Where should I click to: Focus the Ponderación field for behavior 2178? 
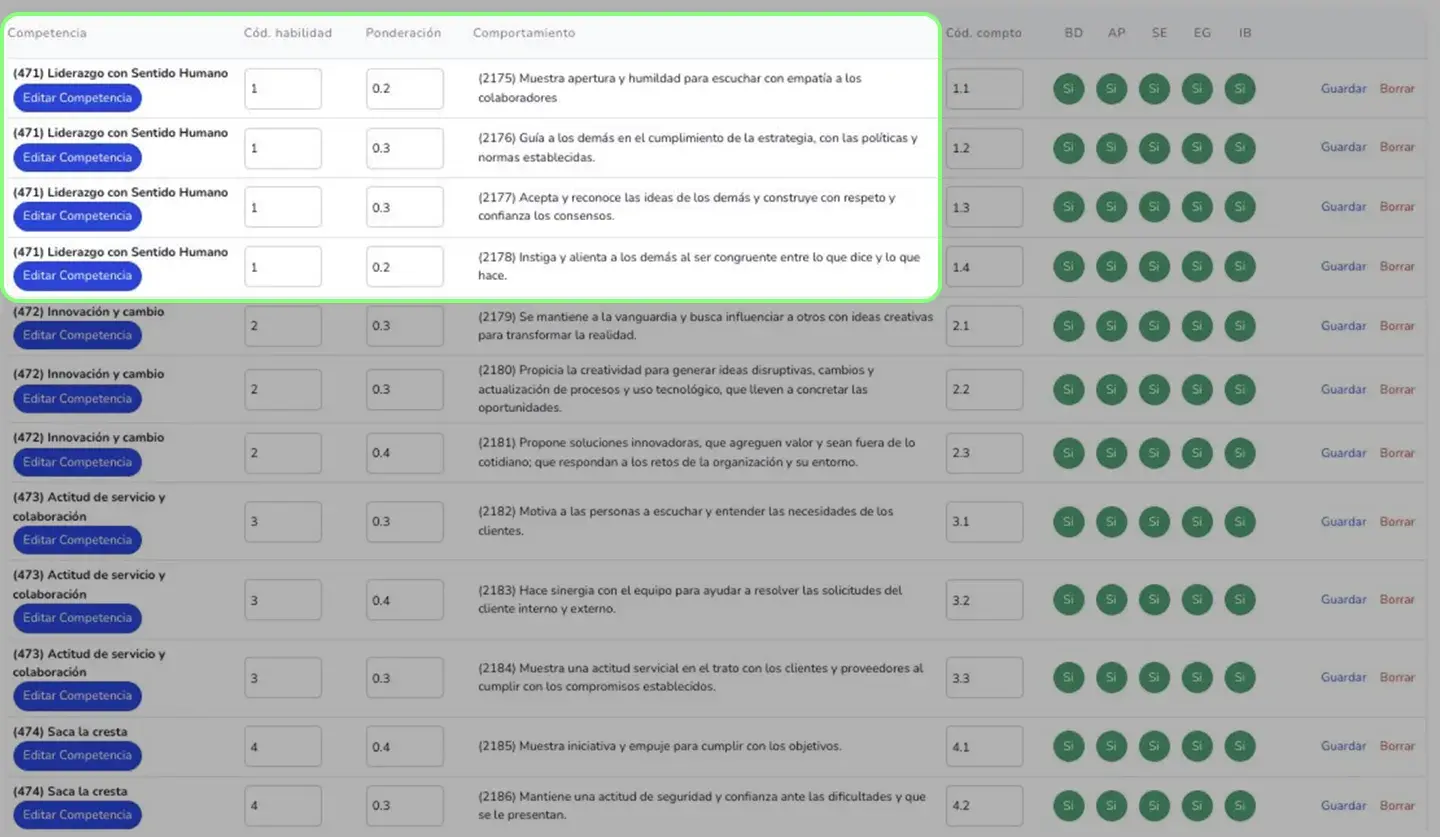[405, 267]
